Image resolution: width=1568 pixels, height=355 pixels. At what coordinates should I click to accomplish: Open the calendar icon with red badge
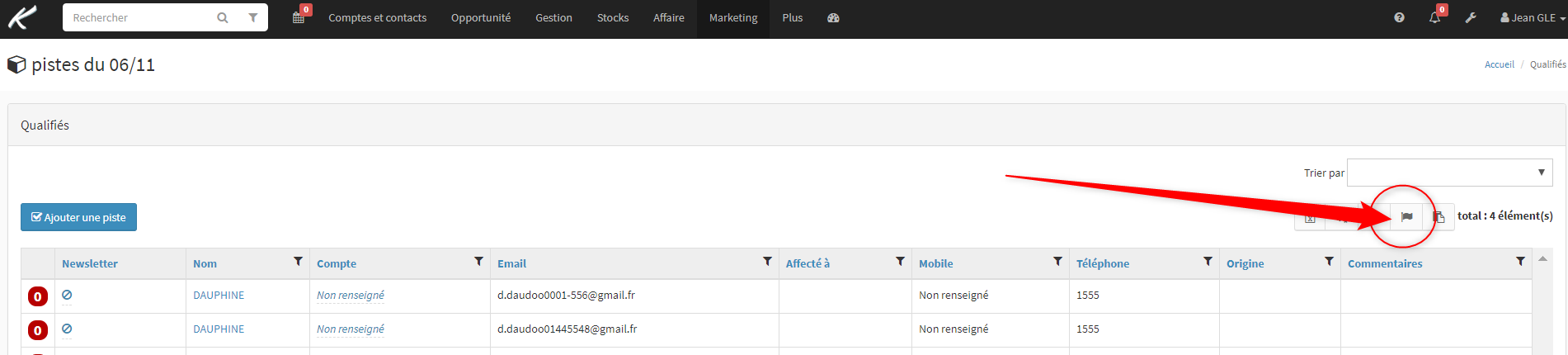pyautogui.click(x=299, y=17)
